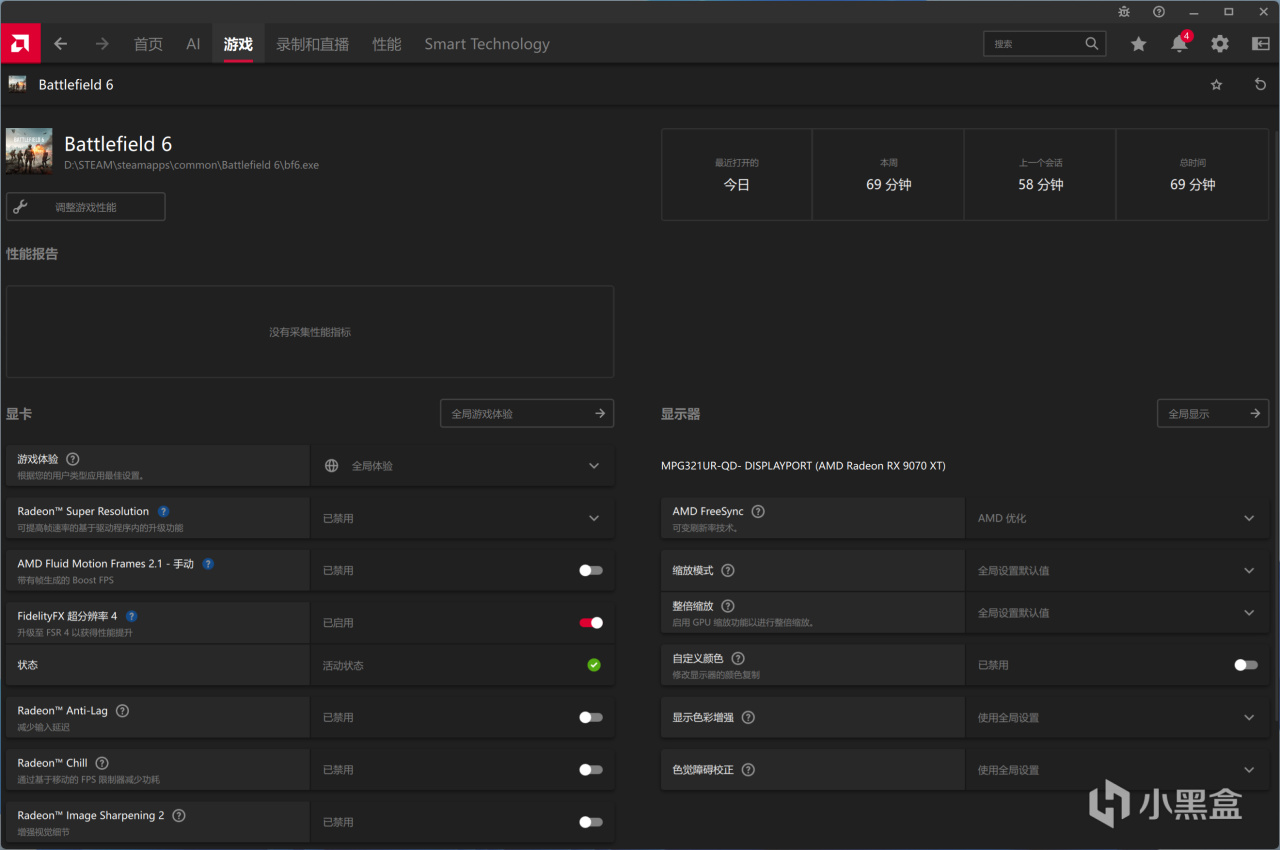Click 调整游戏性能 button
The image size is (1280, 850).
86,207
